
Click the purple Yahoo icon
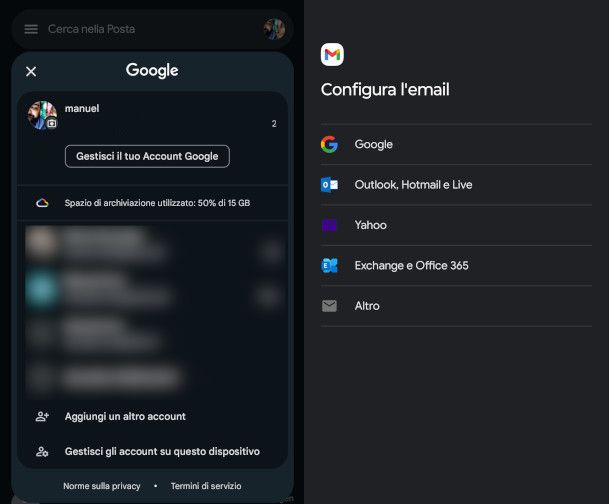click(329, 225)
